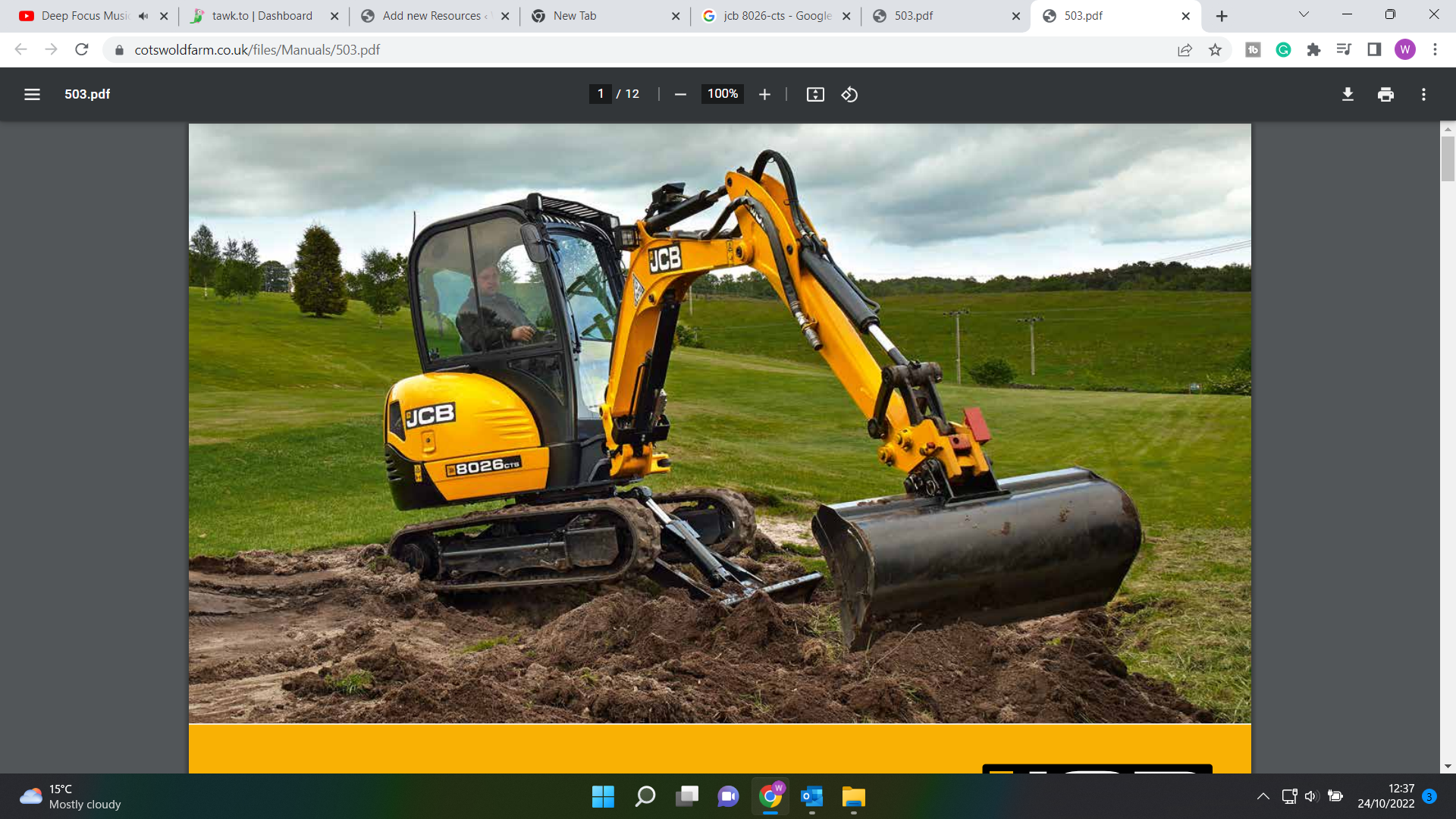Viewport: 1456px width, 819px height.
Task: Close the tawk.to Dashboard tab
Action: (334, 16)
